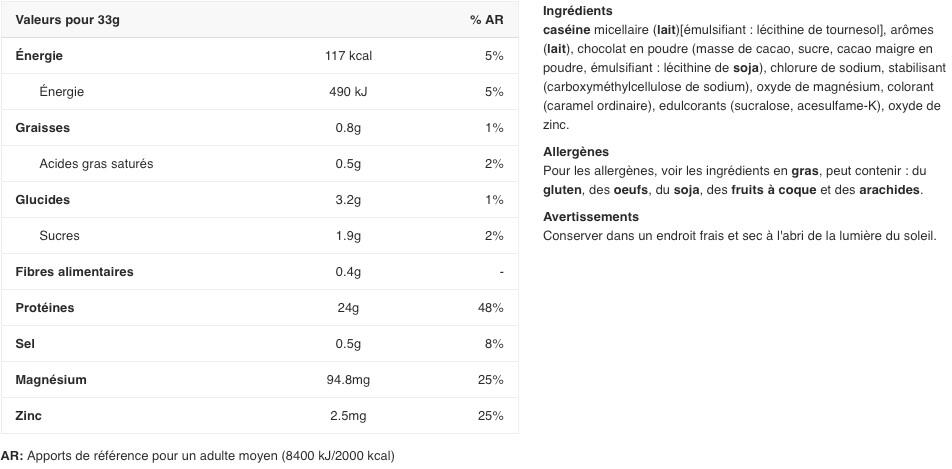Select the Zinc row label
Viewport: 952px width, 469px height.
click(x=29, y=416)
